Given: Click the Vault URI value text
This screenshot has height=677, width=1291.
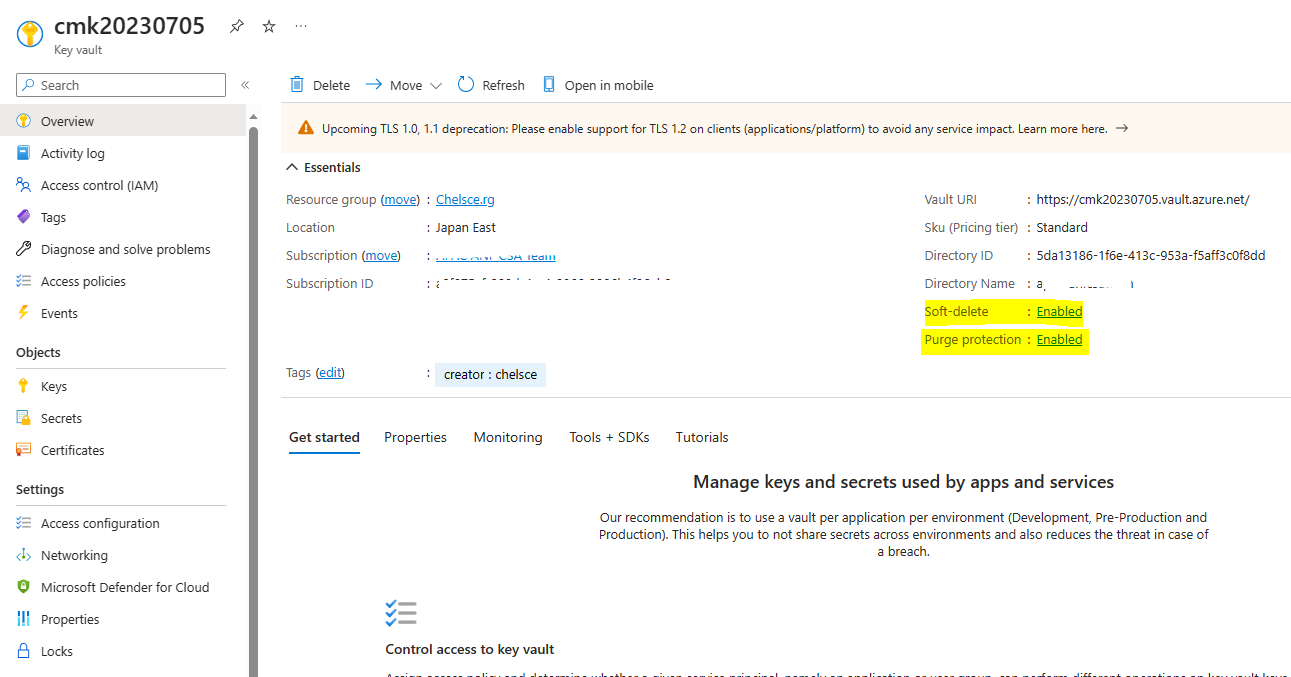Looking at the screenshot, I should click(x=1143, y=199).
